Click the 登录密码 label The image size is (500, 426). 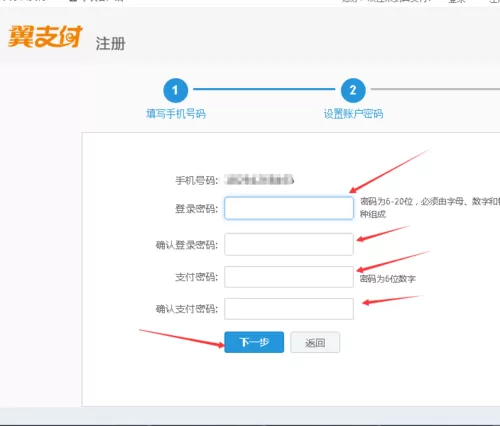pos(197,209)
